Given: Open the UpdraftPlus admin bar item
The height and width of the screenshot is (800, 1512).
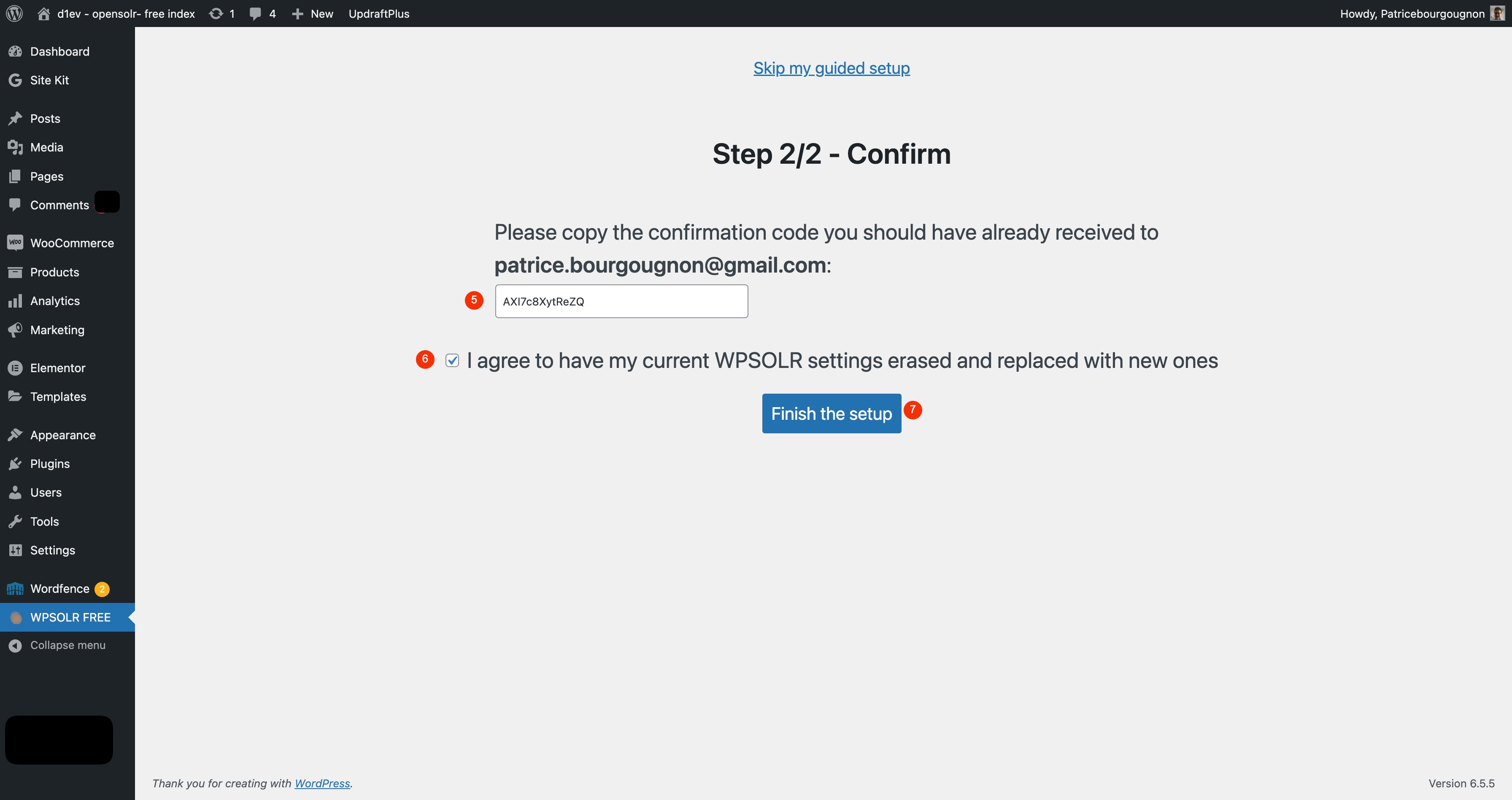Looking at the screenshot, I should pos(378,14).
